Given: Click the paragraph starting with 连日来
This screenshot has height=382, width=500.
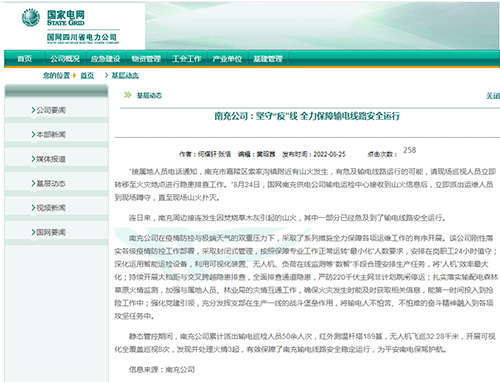Looking at the screenshot, I should 287,218.
